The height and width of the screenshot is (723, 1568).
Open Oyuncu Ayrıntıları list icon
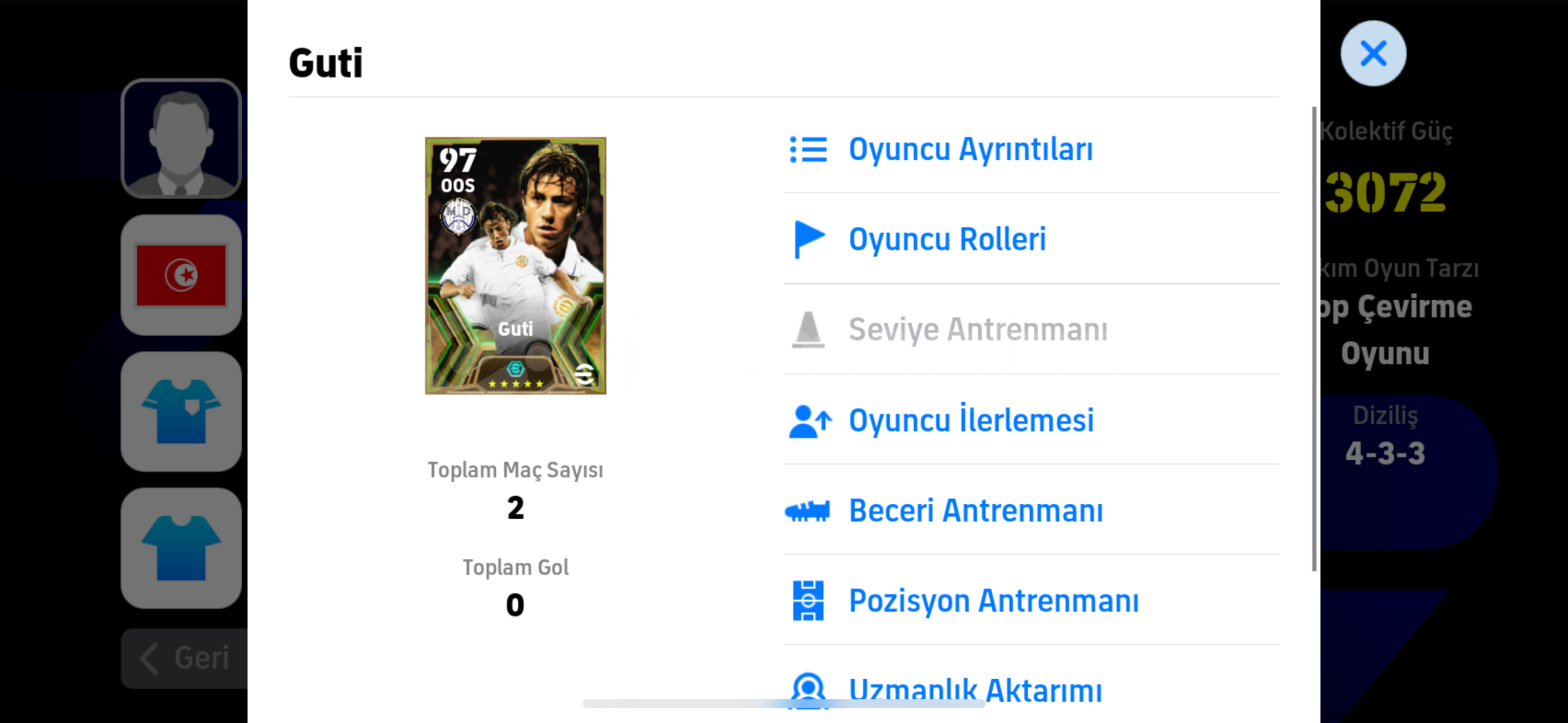tap(808, 149)
